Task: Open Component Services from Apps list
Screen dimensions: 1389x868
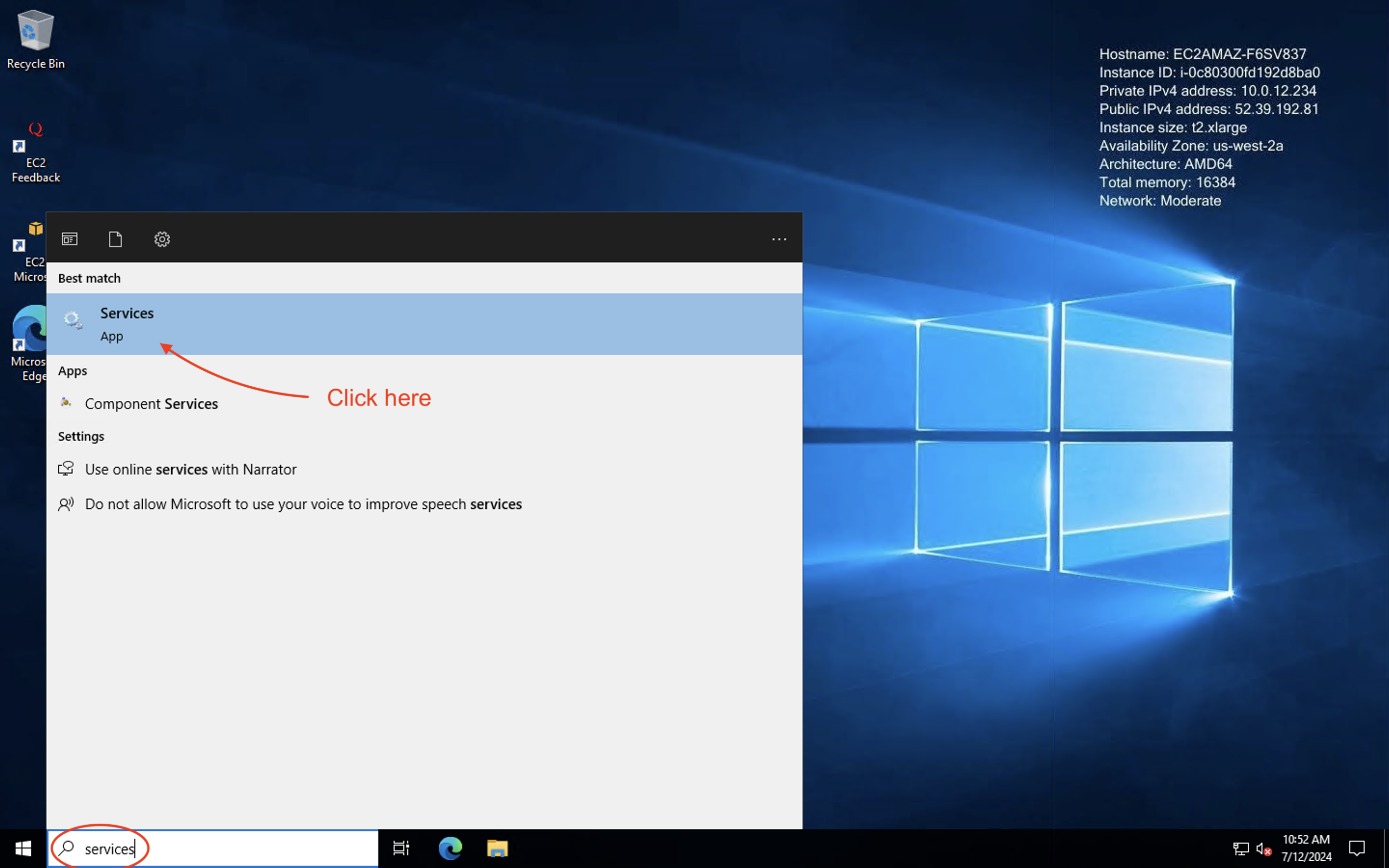Action: (424, 404)
